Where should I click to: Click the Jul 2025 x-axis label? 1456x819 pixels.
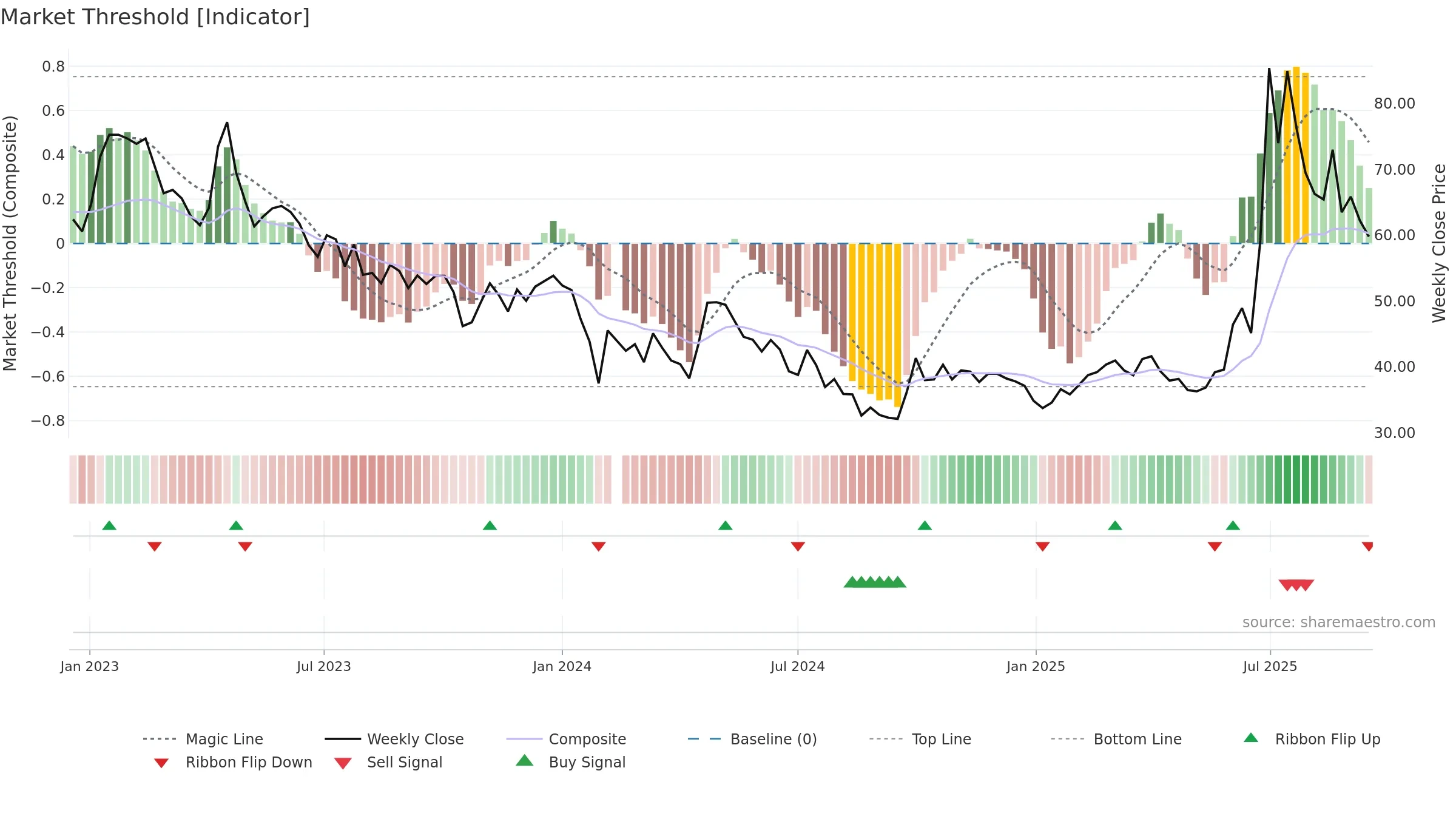pyautogui.click(x=1270, y=666)
